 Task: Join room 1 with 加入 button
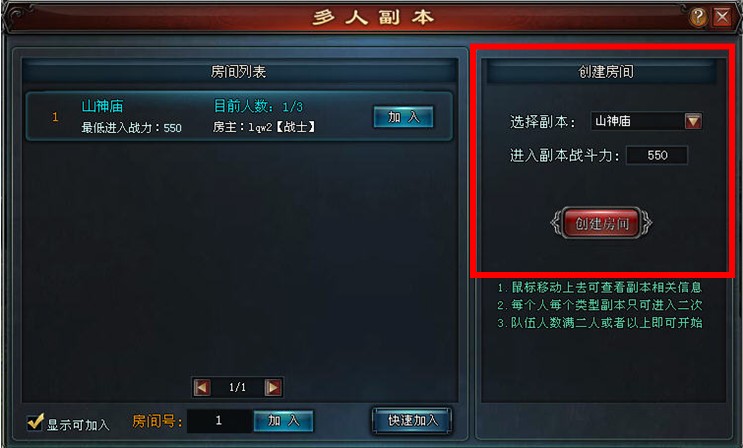click(x=403, y=117)
